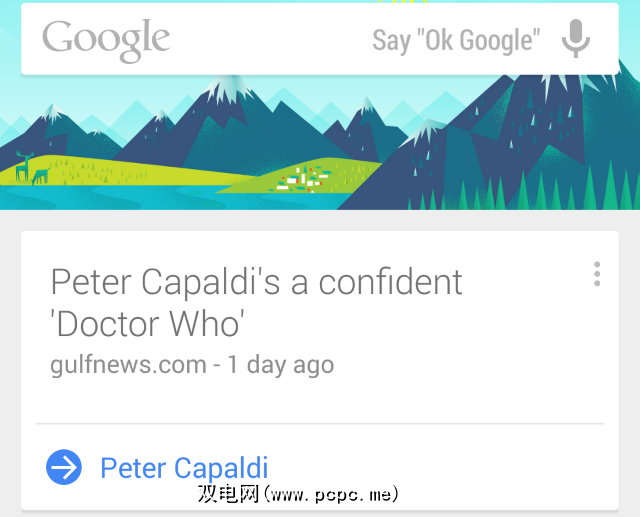
Task: Click the Google logo
Action: (x=106, y=40)
